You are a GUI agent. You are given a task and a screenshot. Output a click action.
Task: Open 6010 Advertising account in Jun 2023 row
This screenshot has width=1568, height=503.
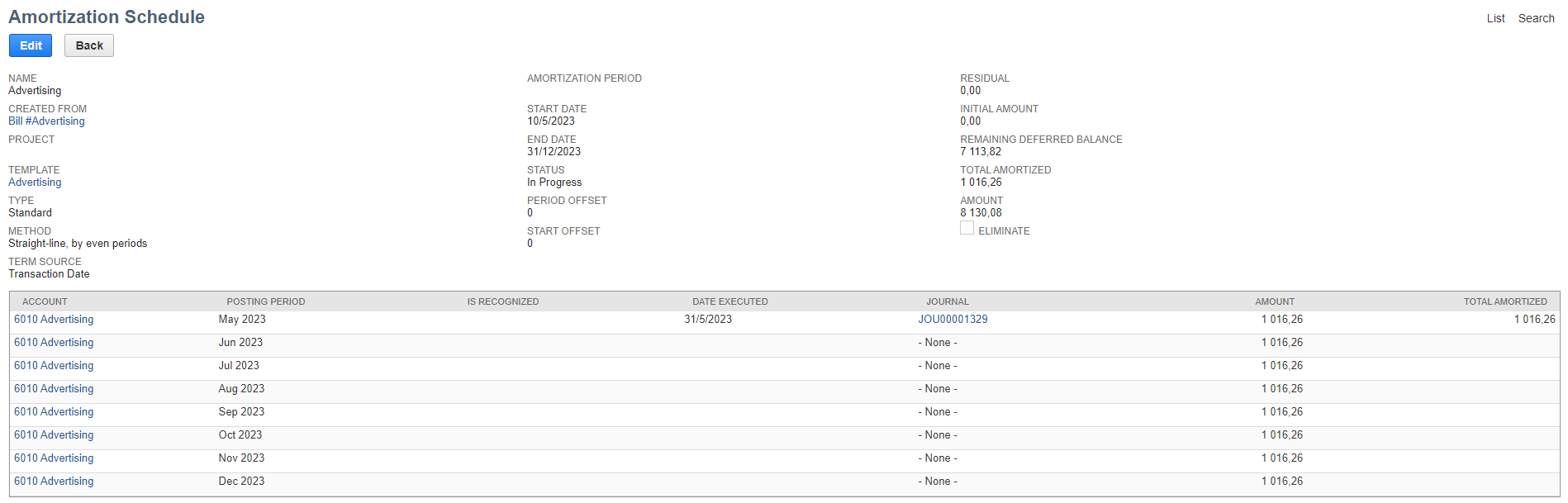pyautogui.click(x=54, y=343)
